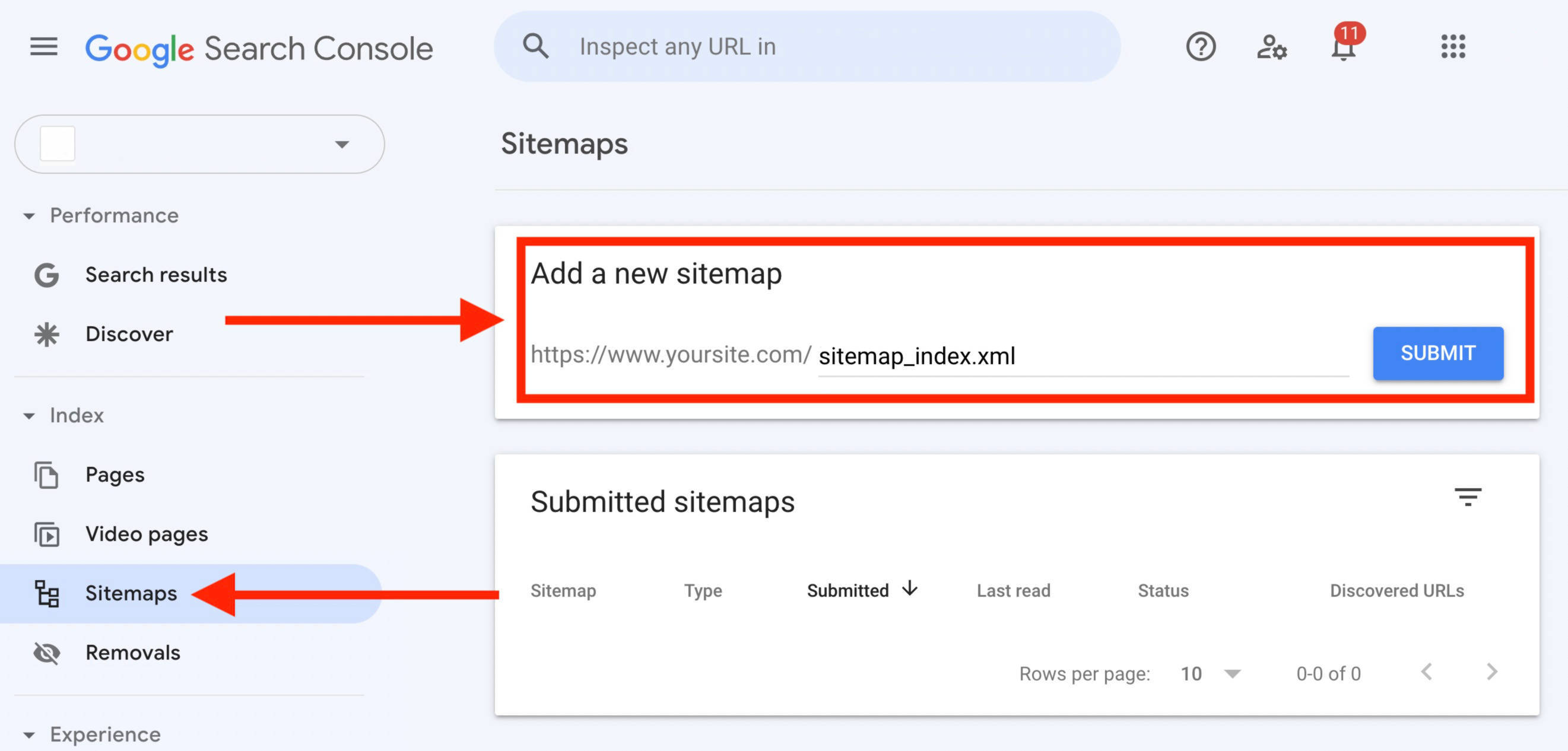Expand the Experience section

click(x=29, y=734)
